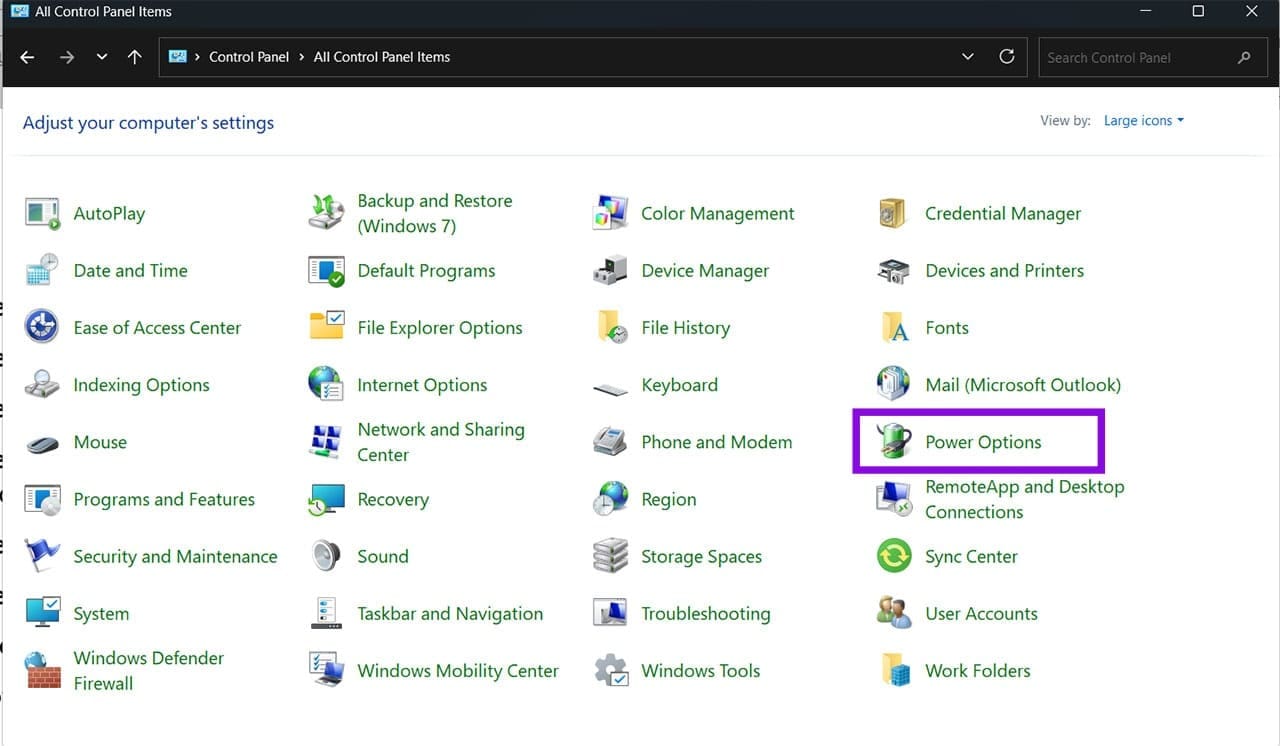Click the RemoteApp and Desktop Connections icon
The height and width of the screenshot is (746, 1280).
[893, 499]
